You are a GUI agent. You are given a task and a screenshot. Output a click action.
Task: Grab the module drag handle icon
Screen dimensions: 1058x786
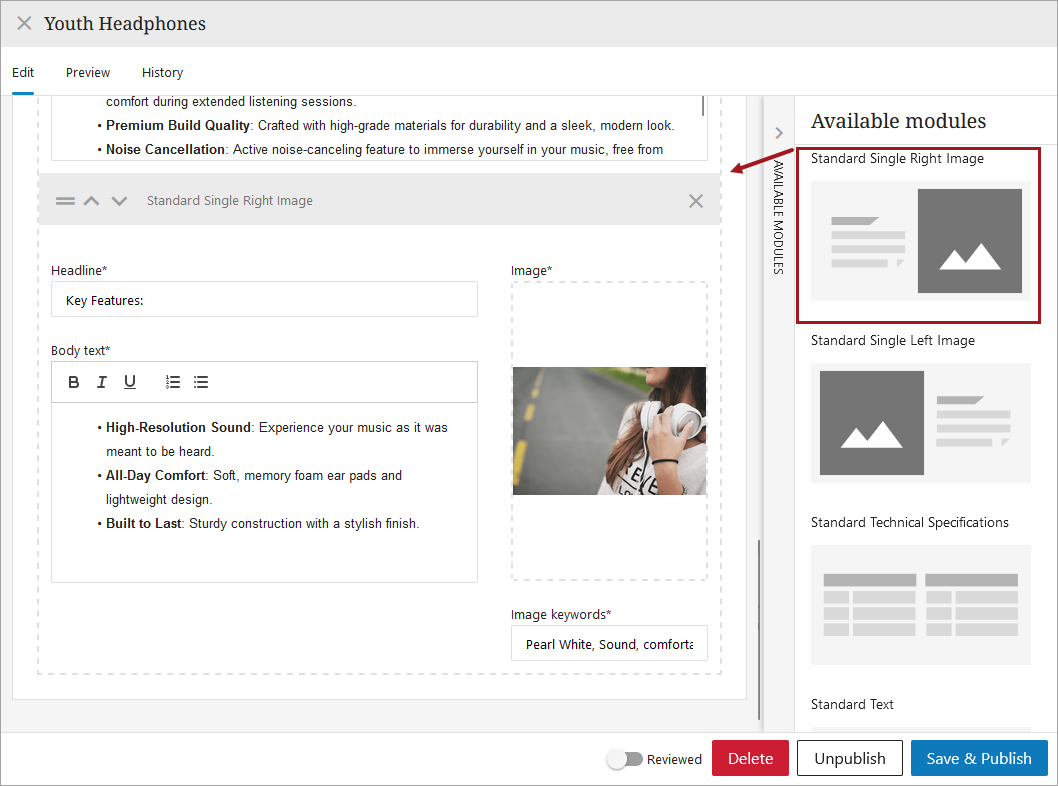(x=65, y=201)
